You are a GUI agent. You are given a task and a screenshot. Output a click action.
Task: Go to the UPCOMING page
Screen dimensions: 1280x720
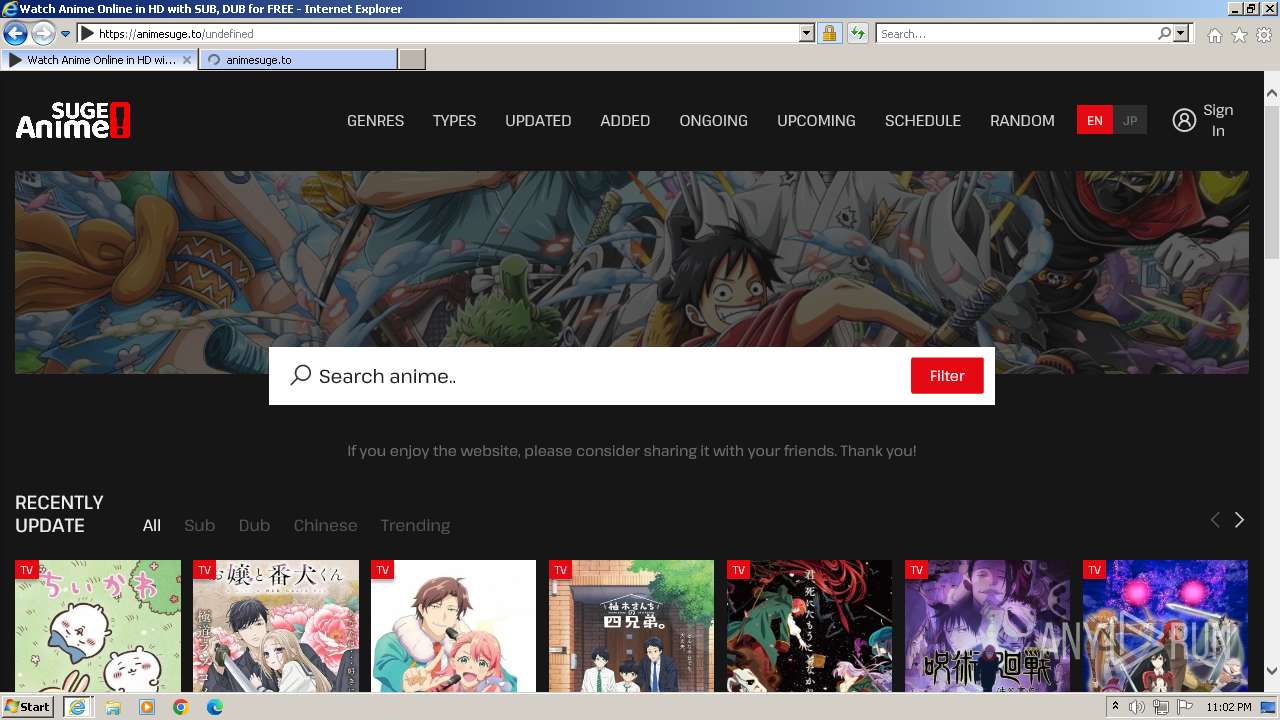pyautogui.click(x=816, y=120)
